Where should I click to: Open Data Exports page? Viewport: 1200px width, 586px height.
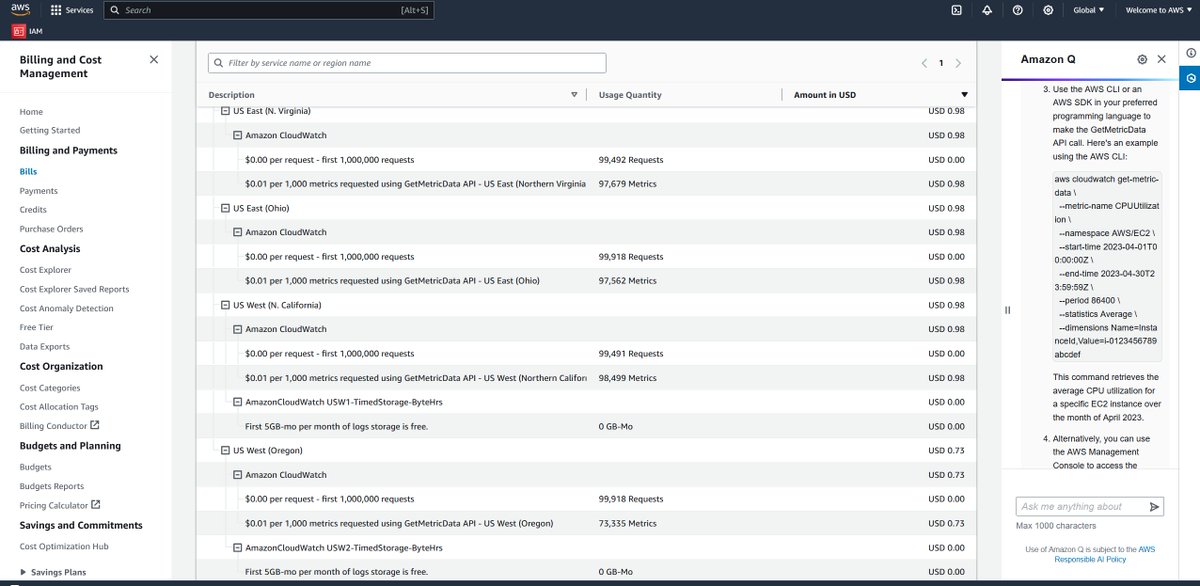[45, 347]
